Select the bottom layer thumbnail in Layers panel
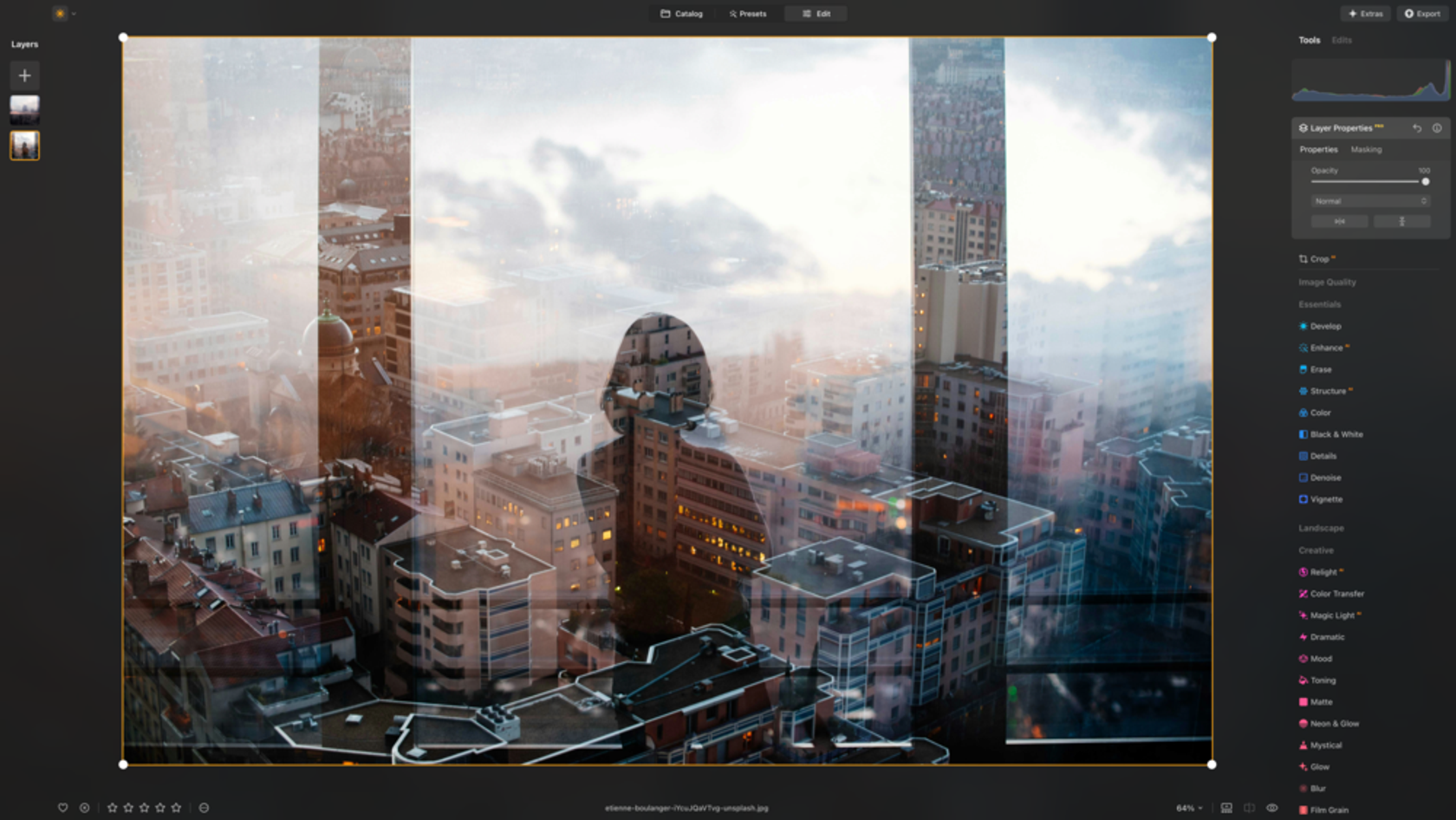 pyautogui.click(x=24, y=146)
